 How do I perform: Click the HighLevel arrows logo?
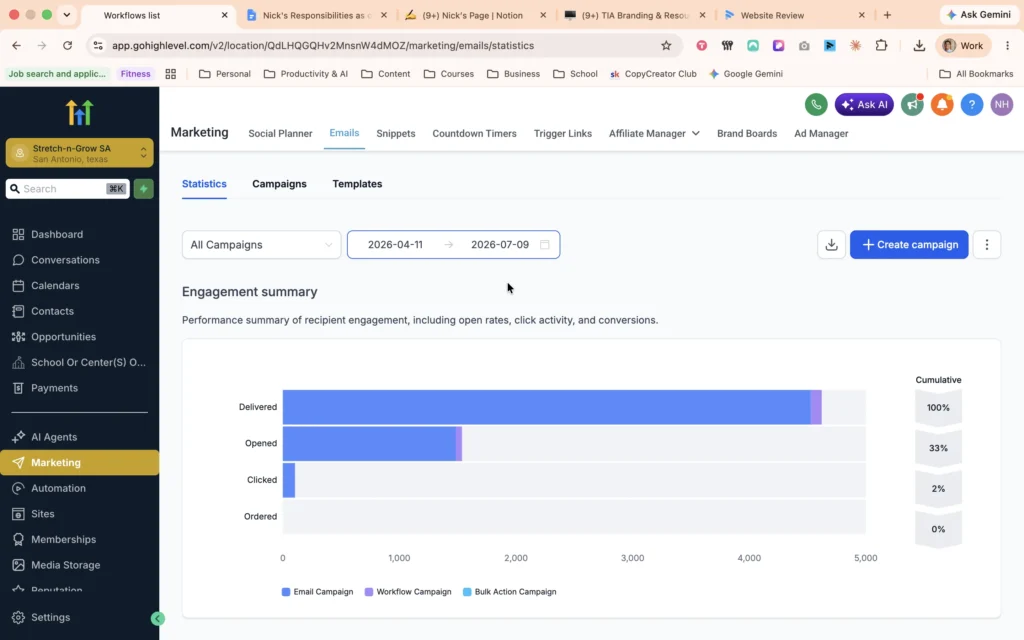80,112
